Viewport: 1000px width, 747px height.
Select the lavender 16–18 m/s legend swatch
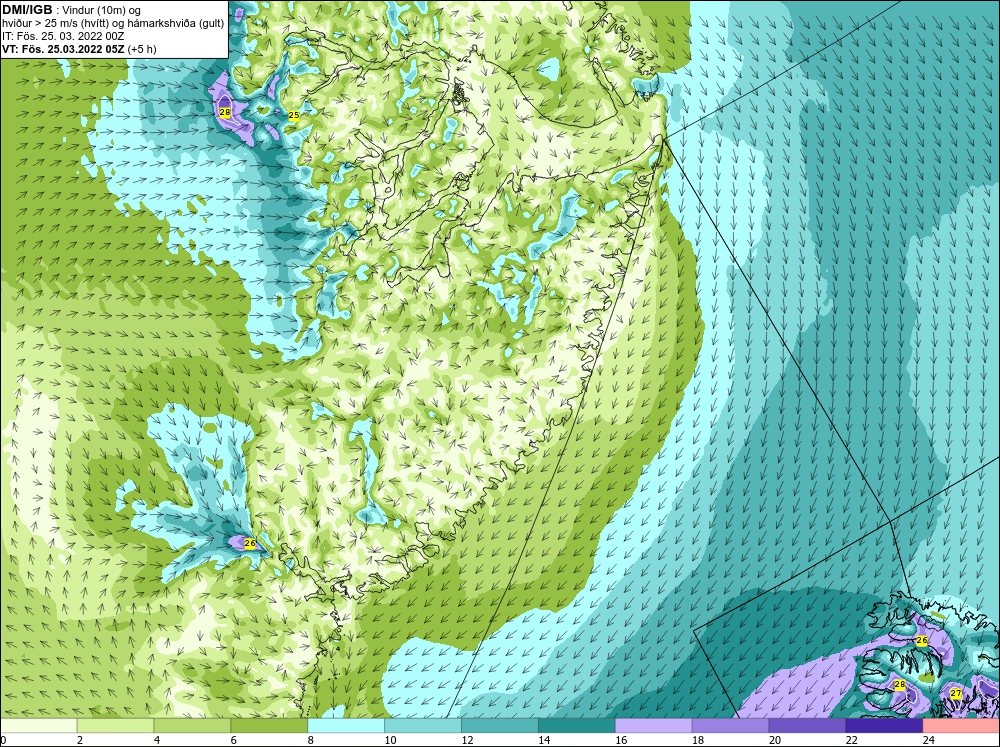pos(654,726)
